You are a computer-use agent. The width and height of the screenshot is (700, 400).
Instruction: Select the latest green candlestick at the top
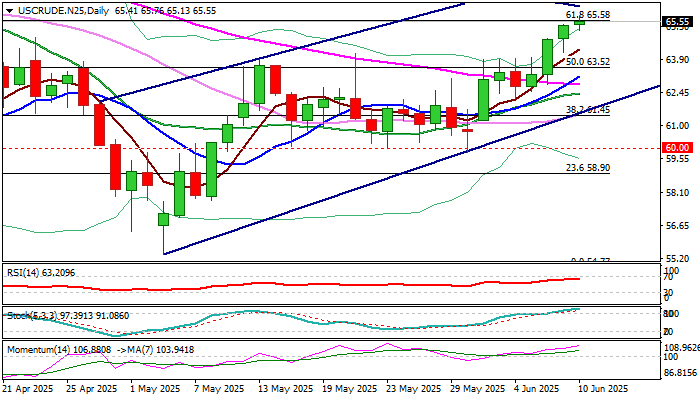(x=579, y=22)
